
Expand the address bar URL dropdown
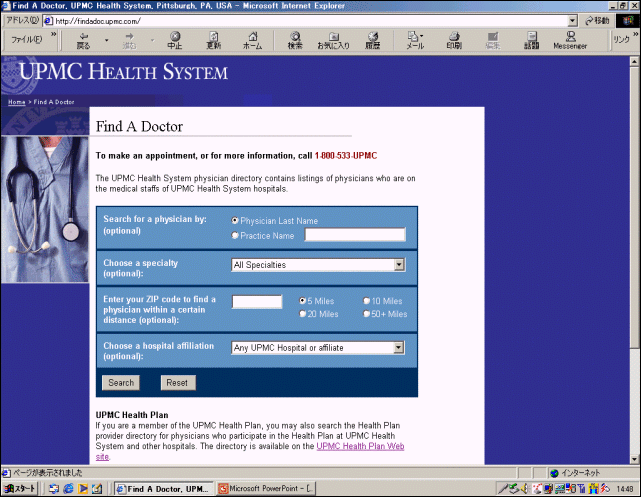click(572, 20)
